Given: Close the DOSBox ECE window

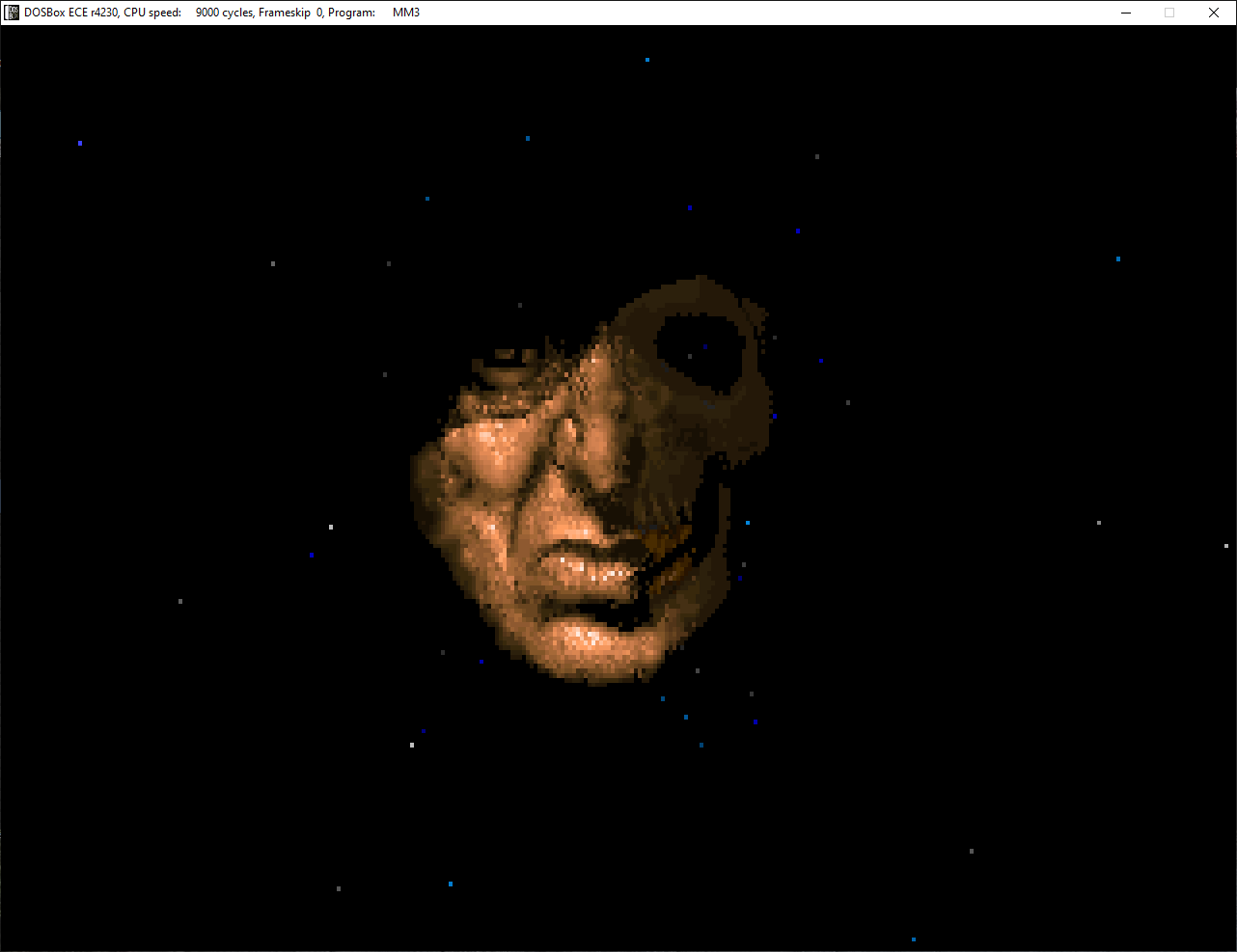Looking at the screenshot, I should tap(1214, 13).
